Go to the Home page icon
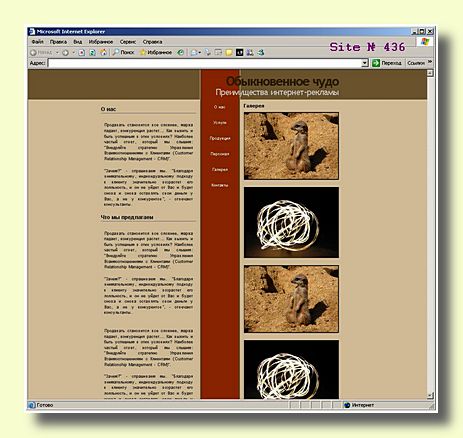Screen dimensions: 463x438 click(104, 52)
